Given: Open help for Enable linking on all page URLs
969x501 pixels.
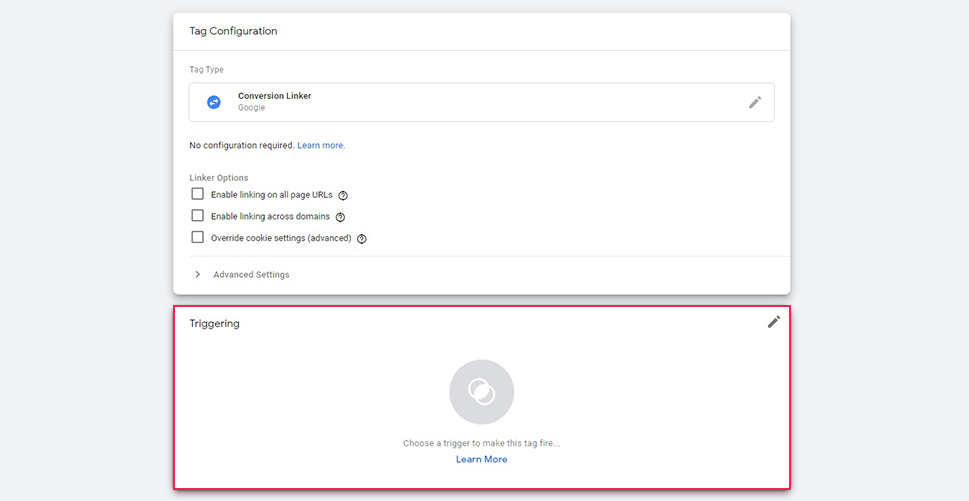Looking at the screenshot, I should point(343,195).
